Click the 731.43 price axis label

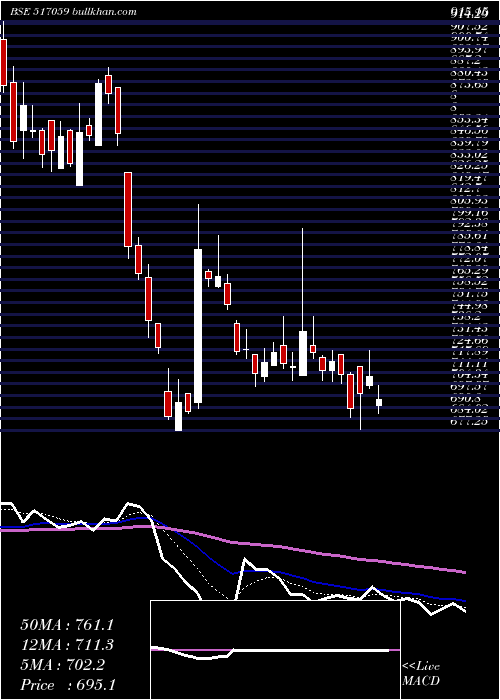469,329
